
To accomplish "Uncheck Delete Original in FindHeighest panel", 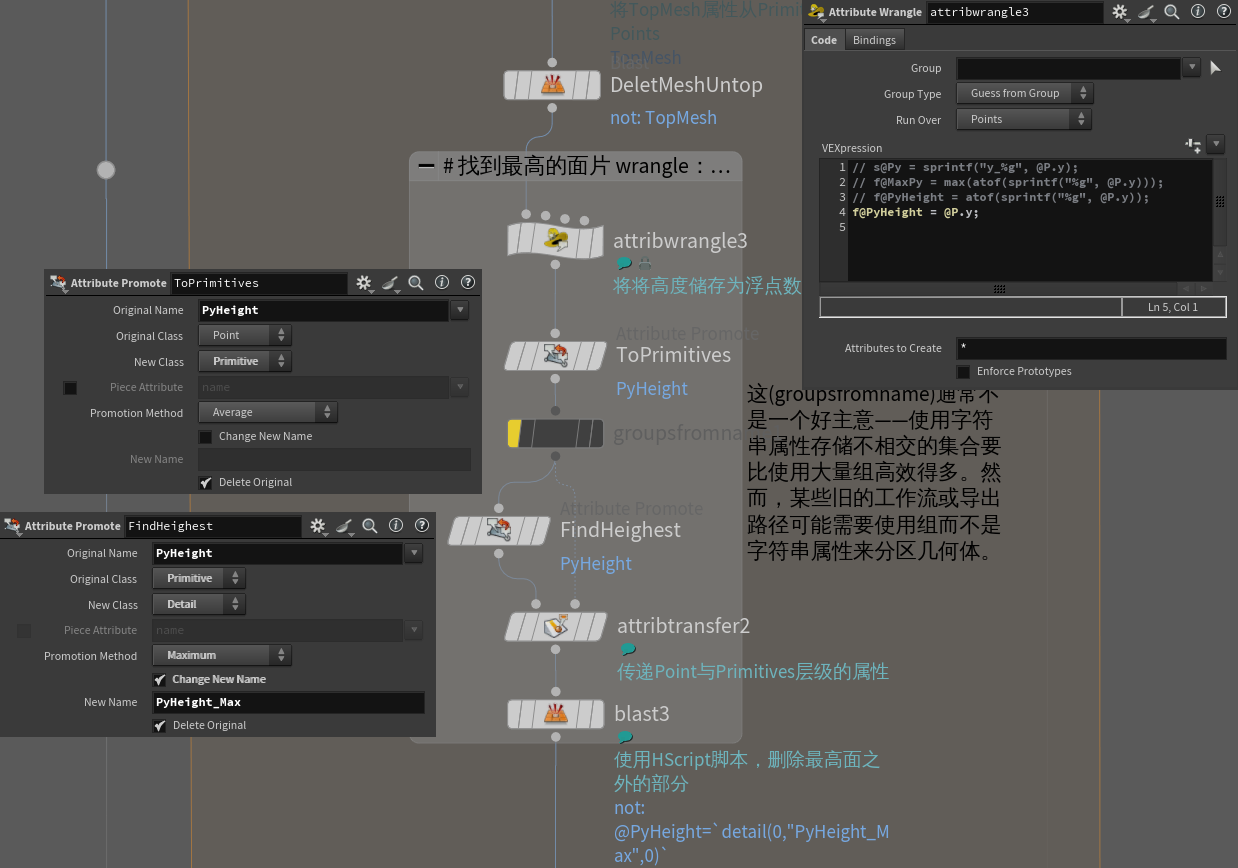I will [160, 726].
